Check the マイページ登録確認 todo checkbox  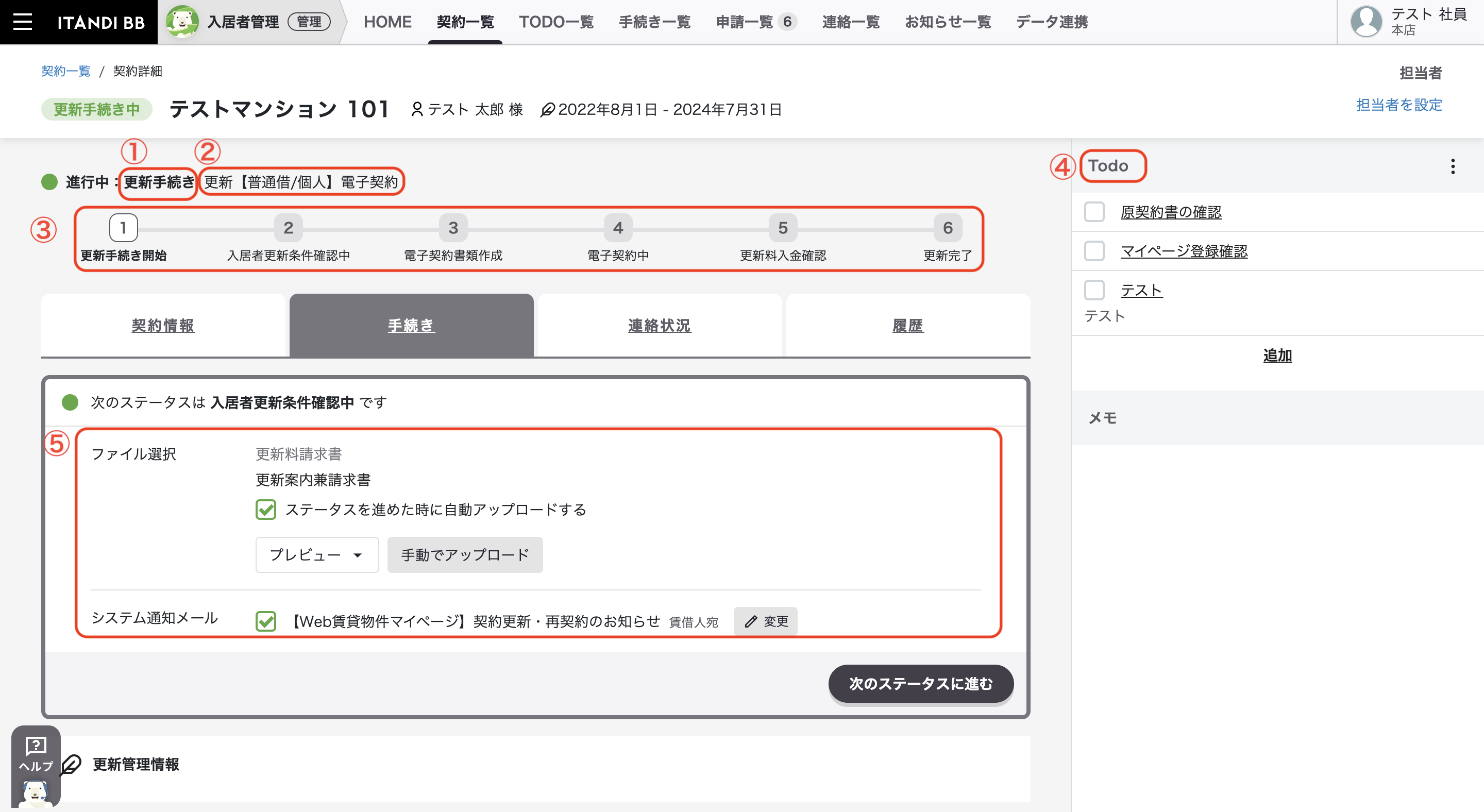pos(1094,251)
